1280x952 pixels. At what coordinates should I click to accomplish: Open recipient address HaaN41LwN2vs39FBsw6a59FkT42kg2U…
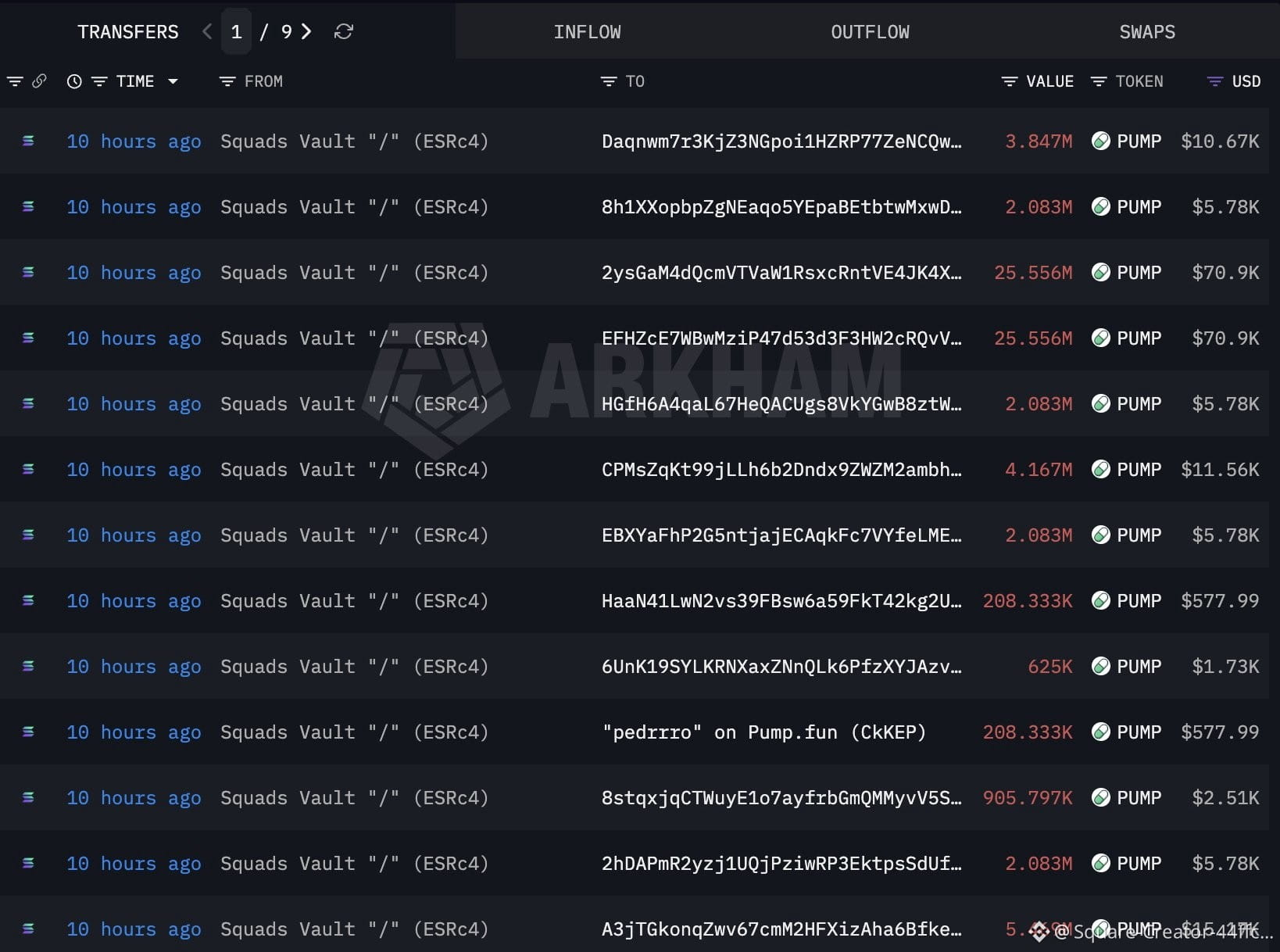tap(781, 601)
